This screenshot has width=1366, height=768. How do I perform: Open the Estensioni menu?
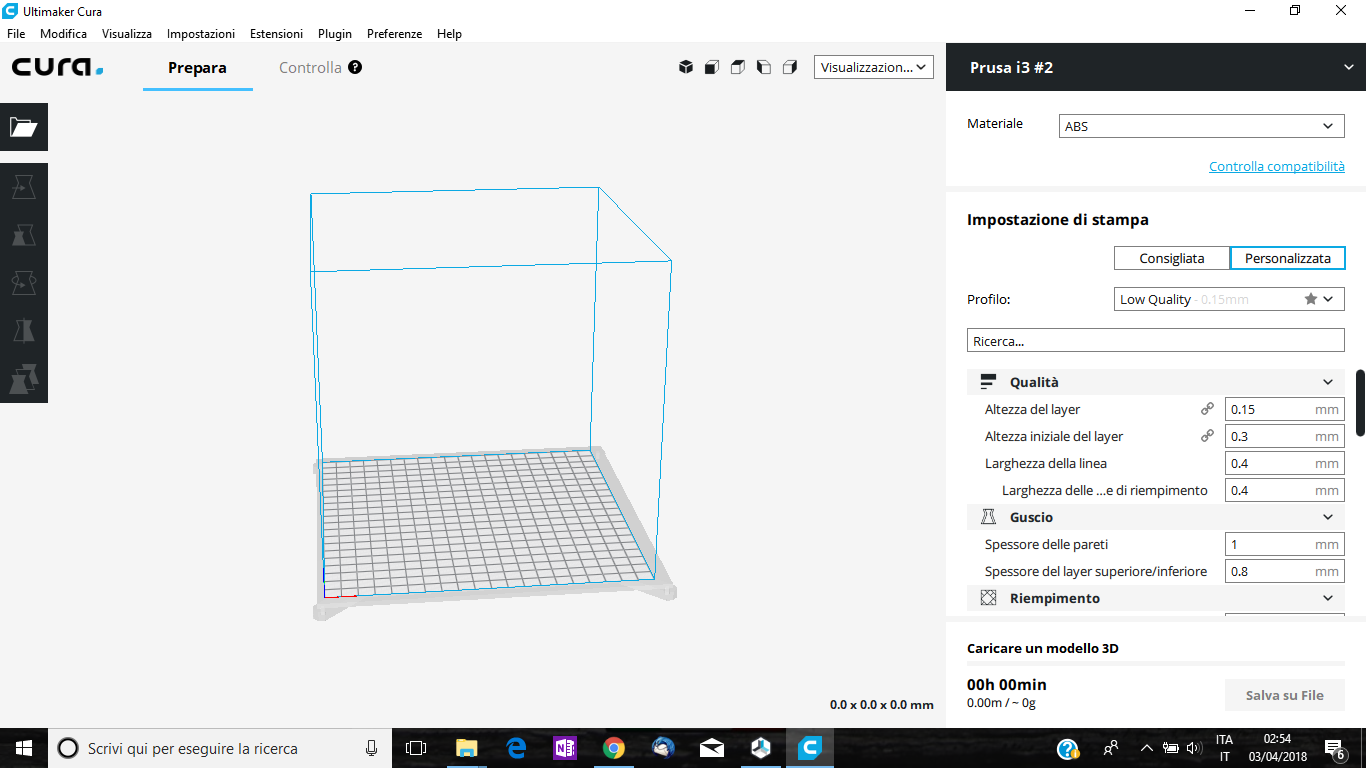point(276,33)
